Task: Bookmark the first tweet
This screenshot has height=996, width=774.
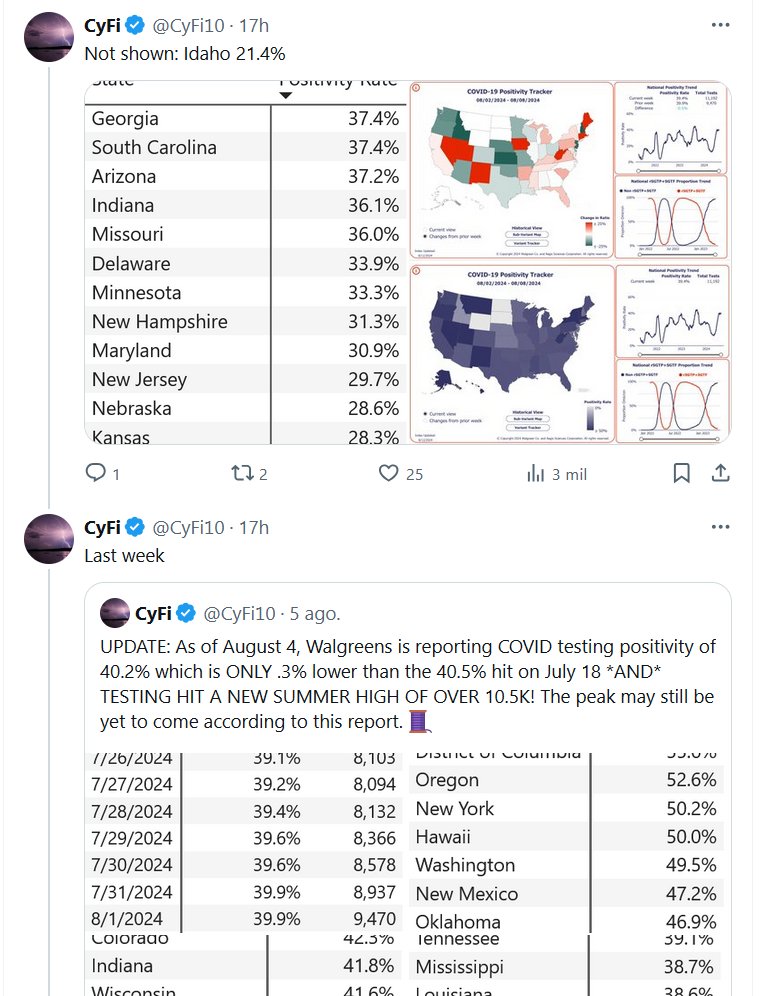Action: [681, 473]
